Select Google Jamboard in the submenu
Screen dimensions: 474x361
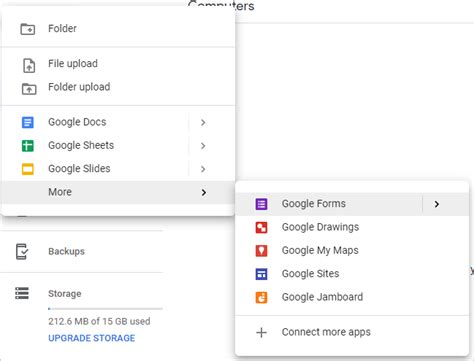(352, 297)
